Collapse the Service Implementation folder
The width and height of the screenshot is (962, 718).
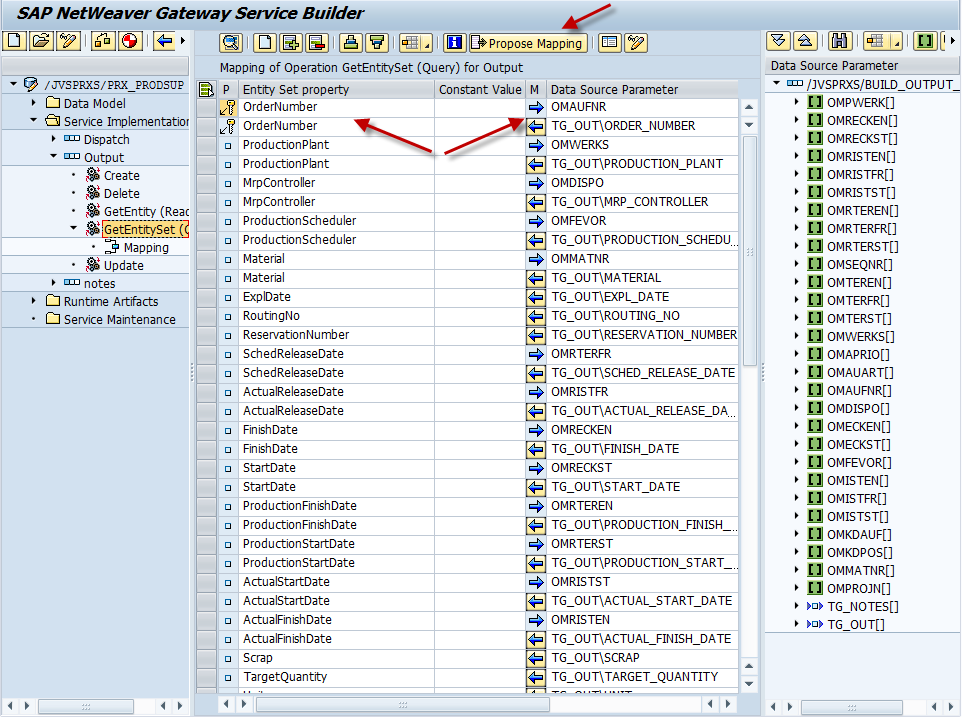pos(34,120)
